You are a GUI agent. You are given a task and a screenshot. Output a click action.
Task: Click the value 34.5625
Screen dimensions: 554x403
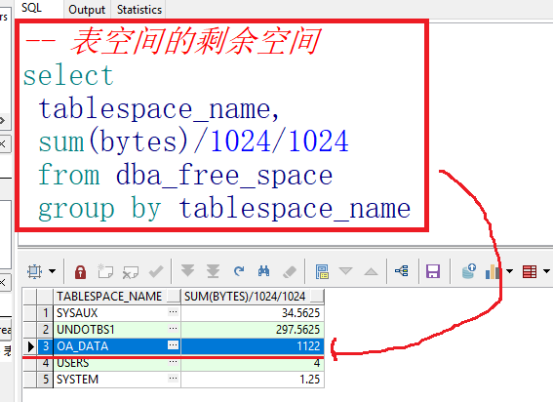301,313
